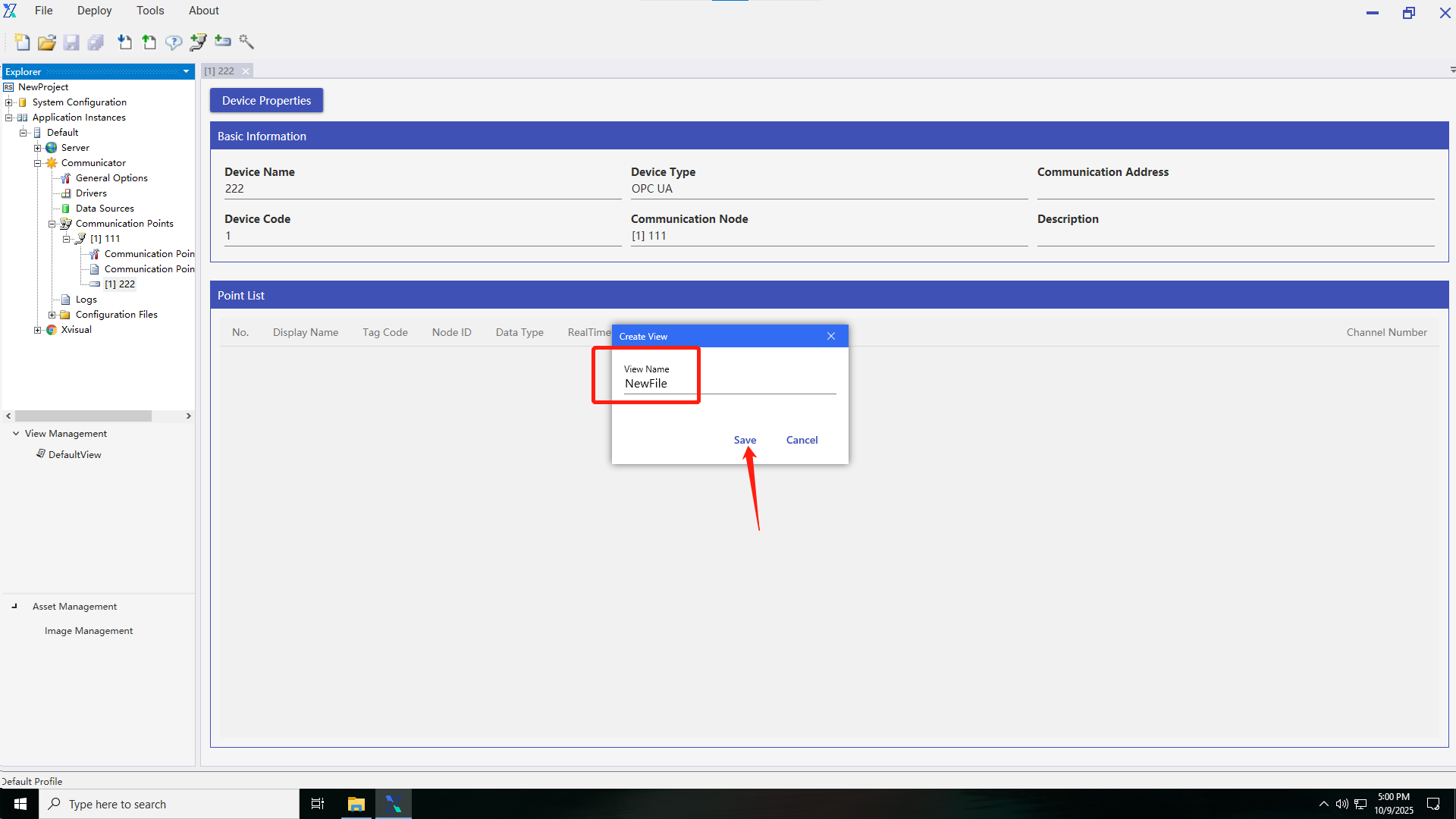Open the Deploy menu
The image size is (1456, 819).
94,11
